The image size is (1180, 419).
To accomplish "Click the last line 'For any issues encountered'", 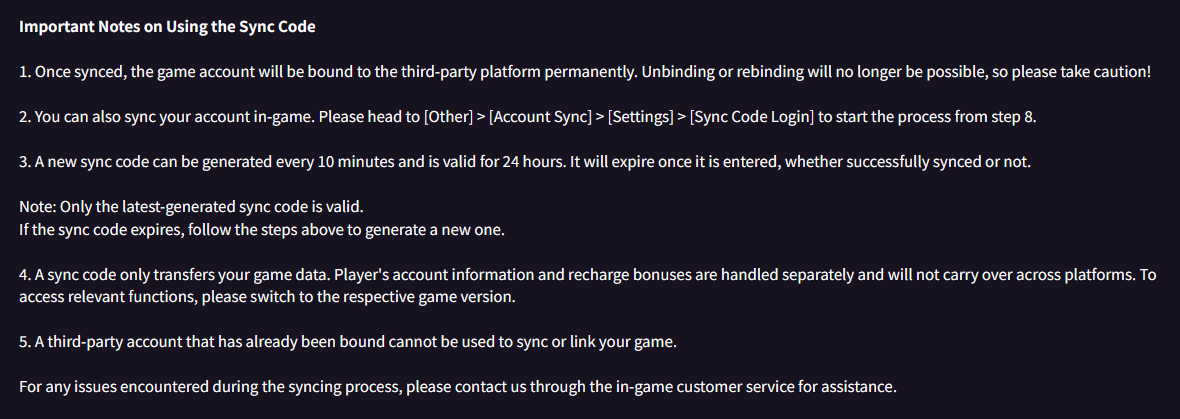I will 458,387.
